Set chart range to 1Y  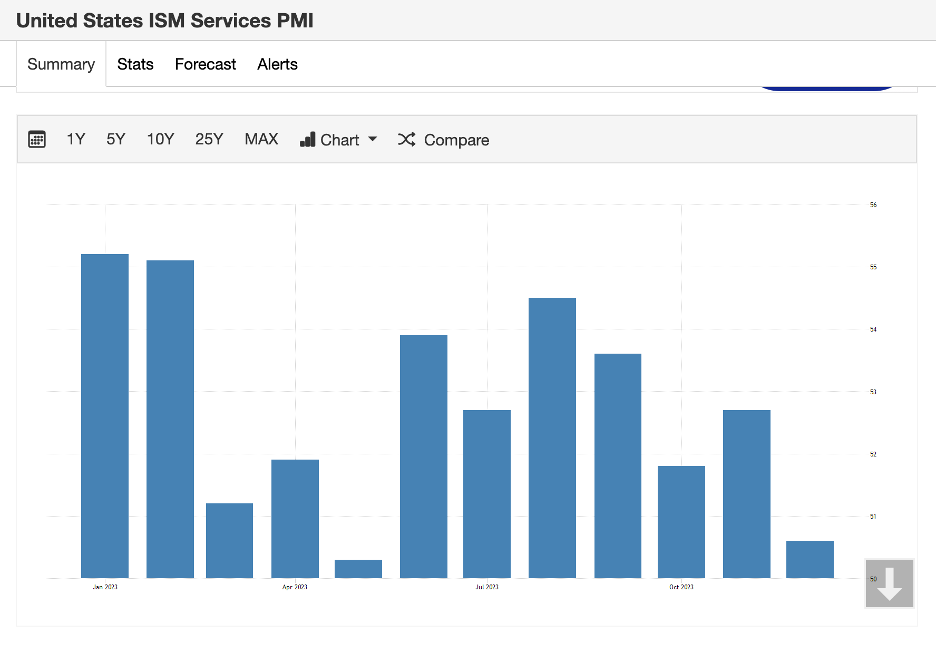coord(76,140)
